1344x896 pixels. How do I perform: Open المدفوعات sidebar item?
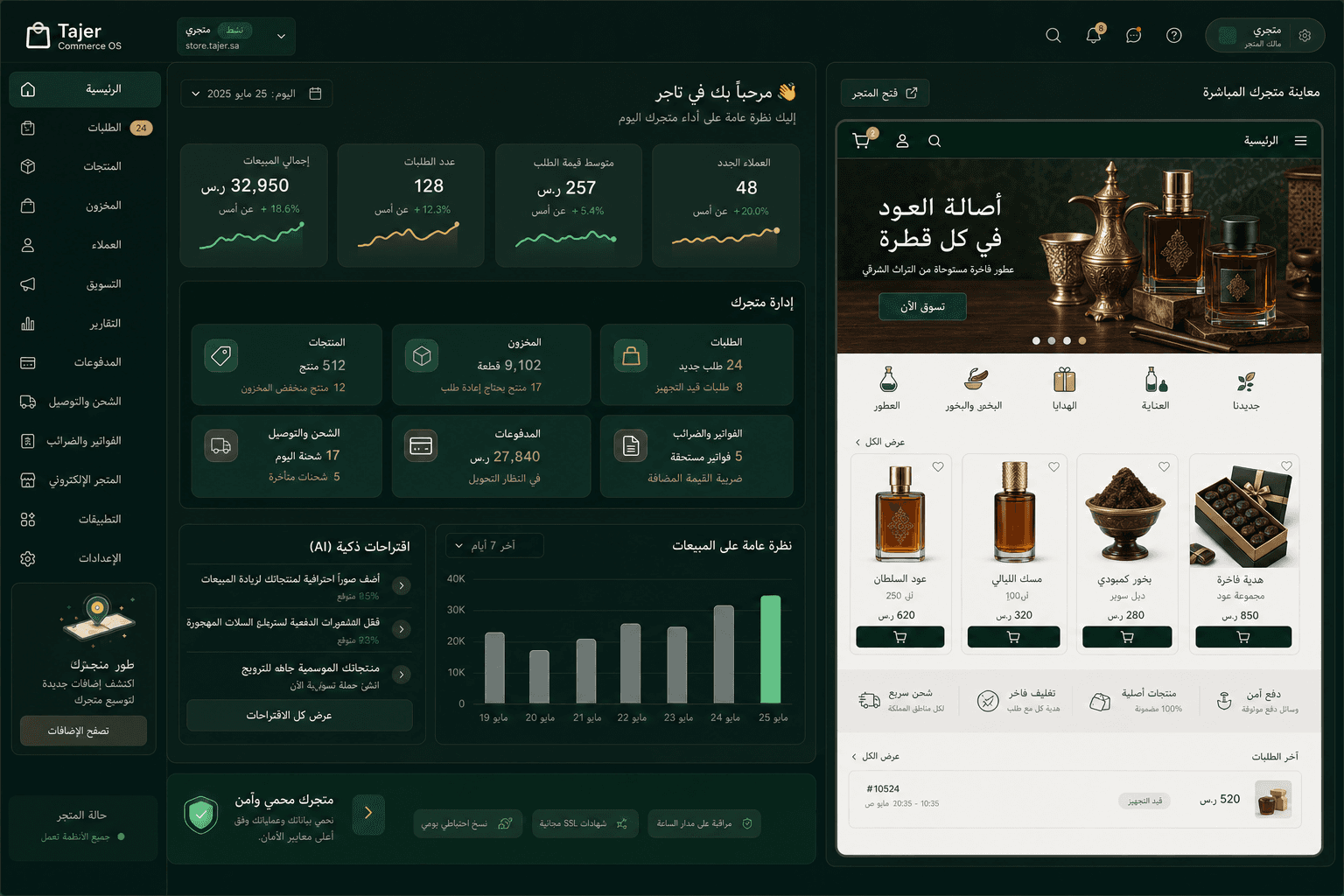tap(85, 362)
